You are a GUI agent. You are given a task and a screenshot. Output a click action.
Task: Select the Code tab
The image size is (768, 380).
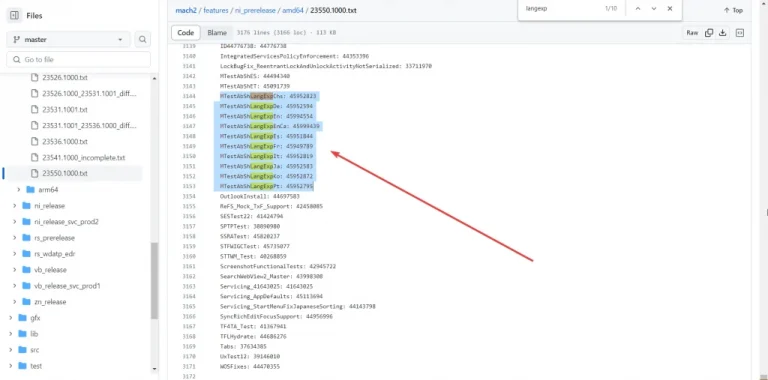tap(186, 33)
